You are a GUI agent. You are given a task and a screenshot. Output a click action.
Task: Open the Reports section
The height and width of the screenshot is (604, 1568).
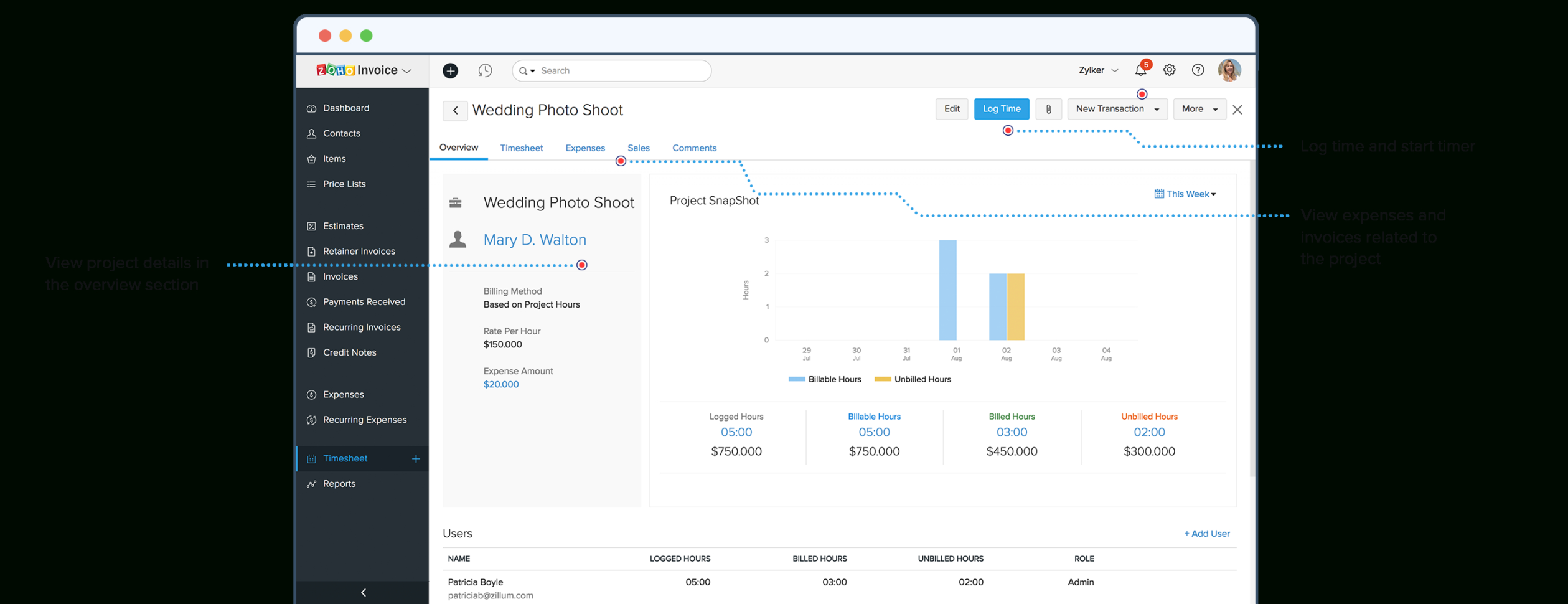(x=339, y=483)
